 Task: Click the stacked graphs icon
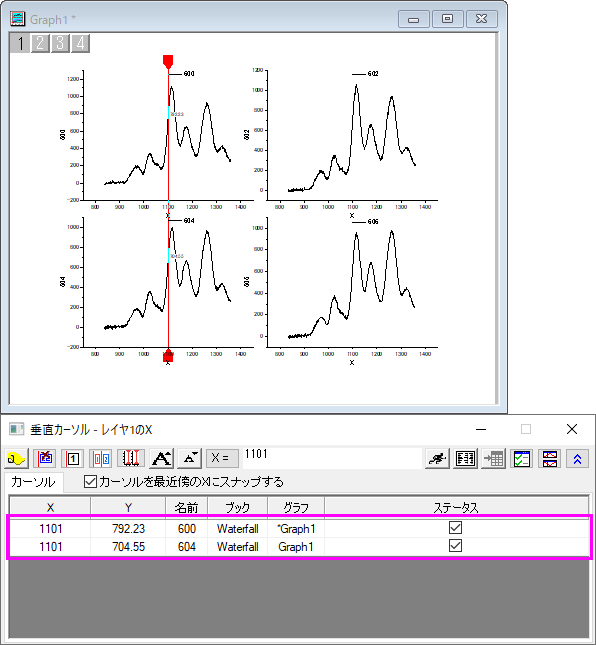[550, 458]
